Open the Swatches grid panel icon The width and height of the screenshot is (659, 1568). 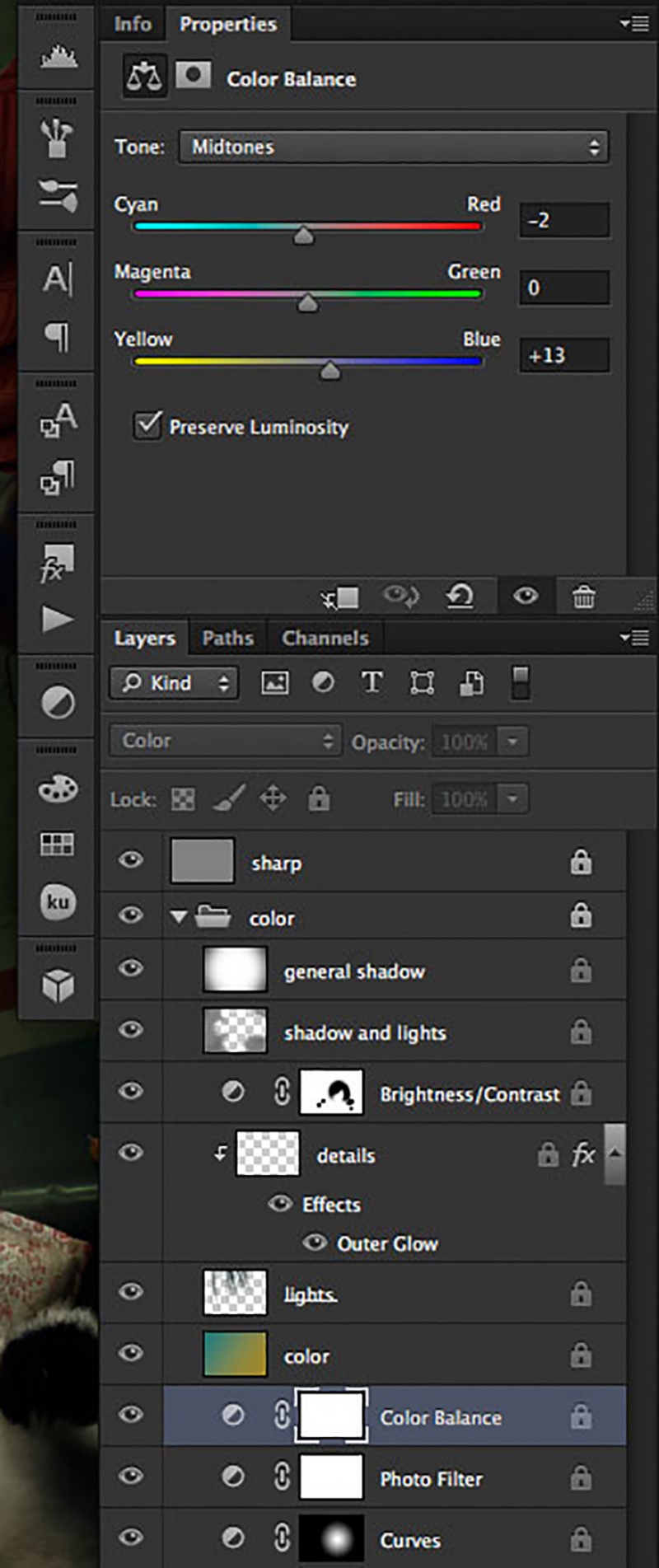point(57,844)
